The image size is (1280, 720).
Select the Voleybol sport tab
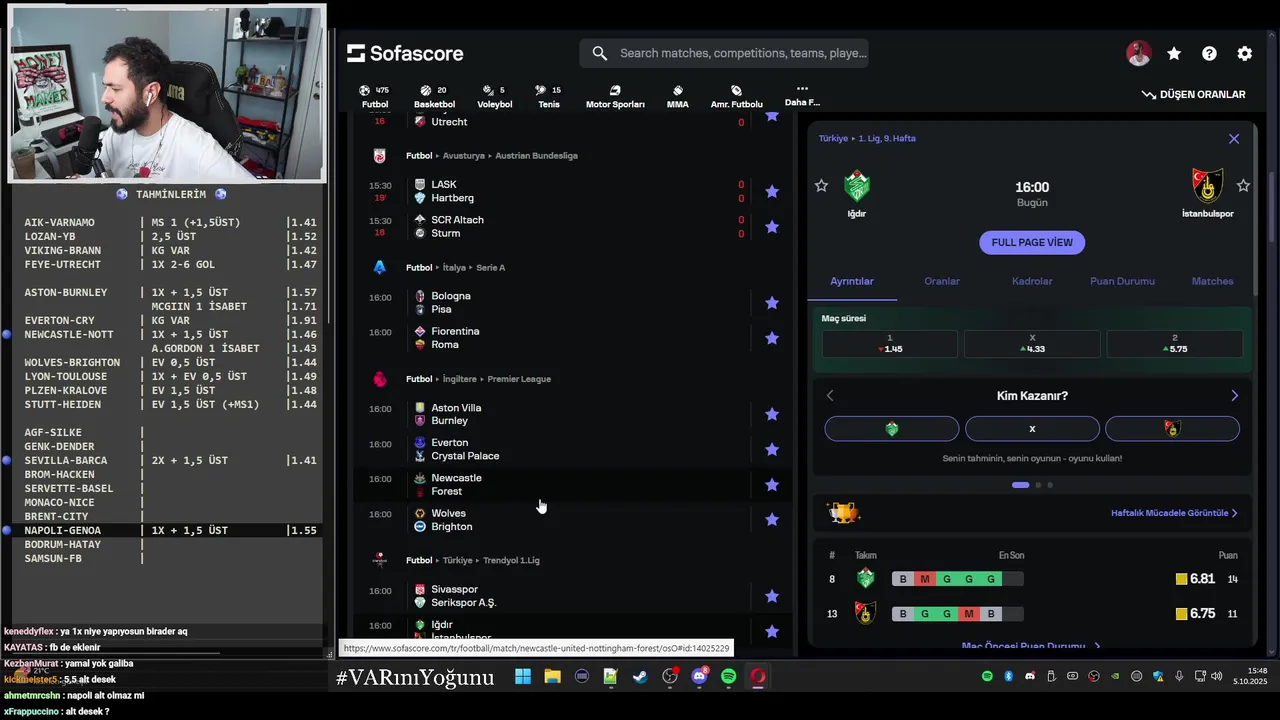(494, 96)
